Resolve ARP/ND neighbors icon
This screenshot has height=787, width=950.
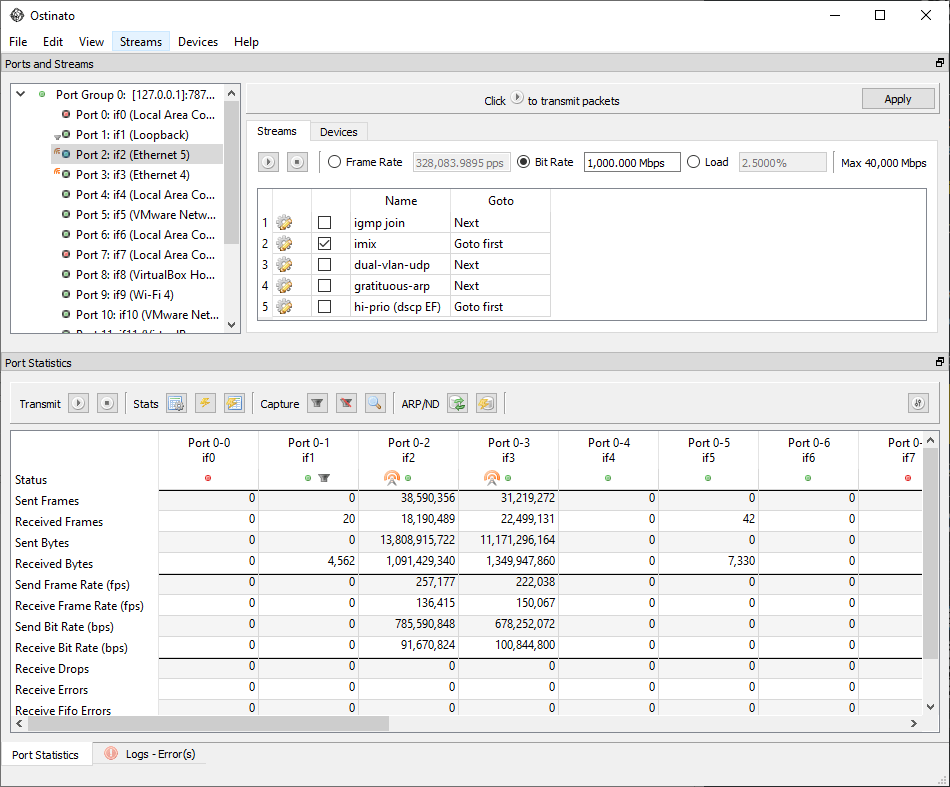[457, 403]
